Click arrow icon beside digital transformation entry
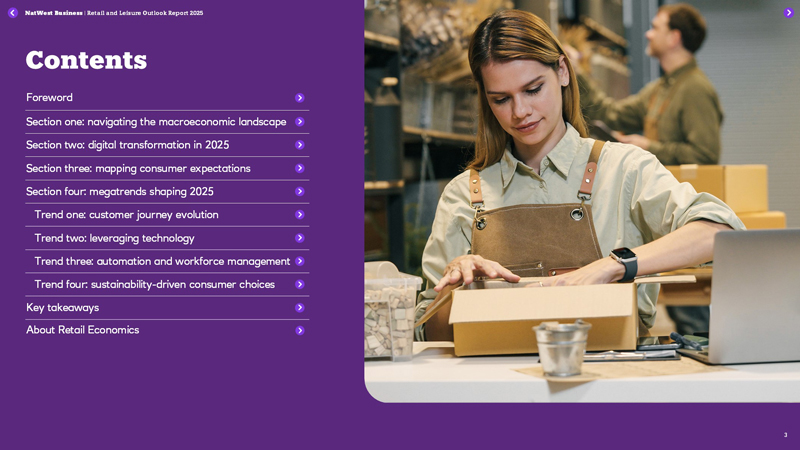Image resolution: width=800 pixels, height=450 pixels. click(x=300, y=145)
